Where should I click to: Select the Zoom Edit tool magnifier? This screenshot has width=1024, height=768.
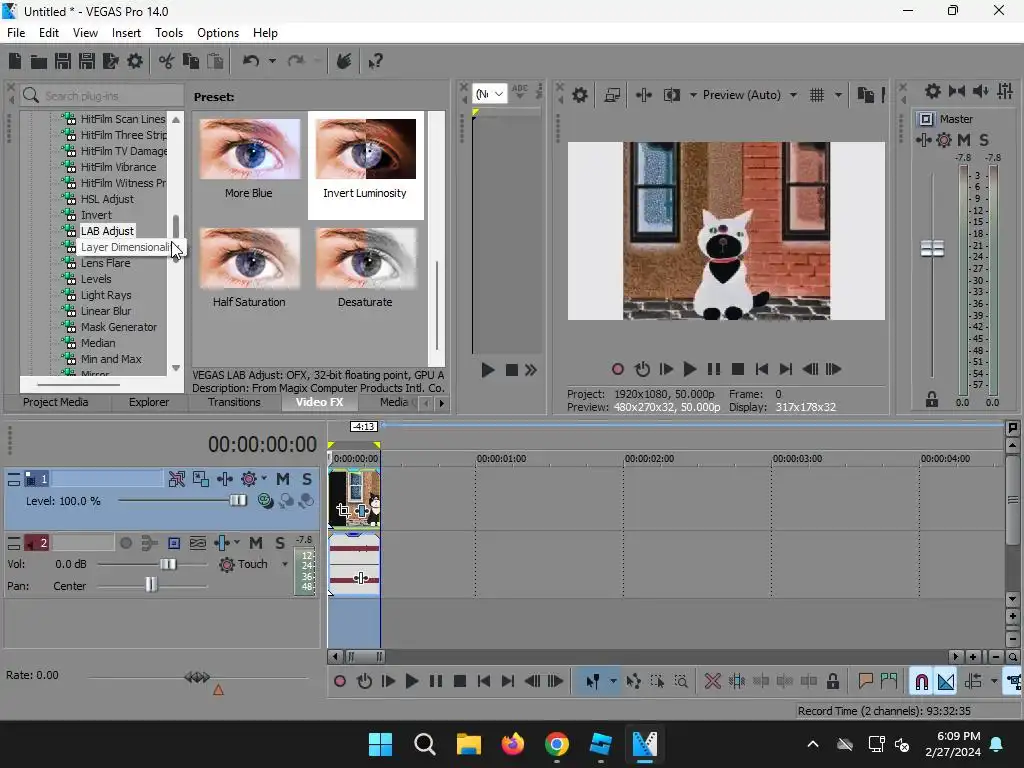(681, 682)
